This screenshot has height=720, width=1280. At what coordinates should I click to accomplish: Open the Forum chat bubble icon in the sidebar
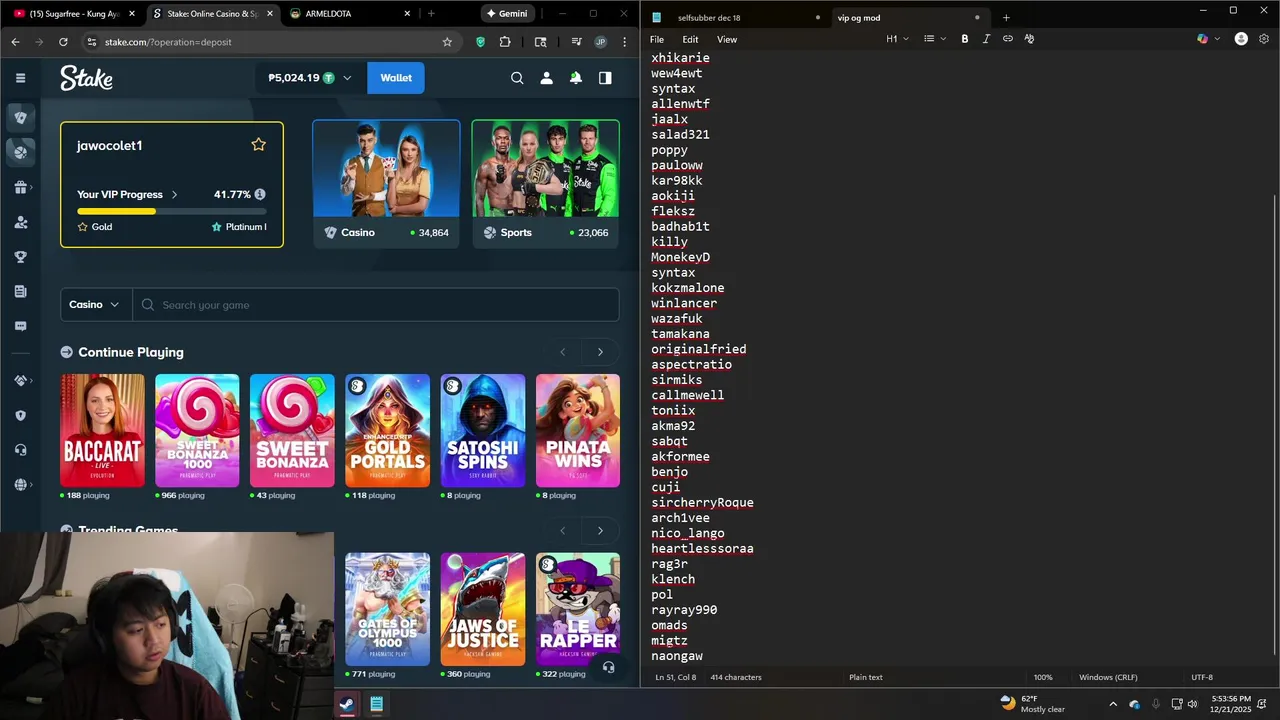click(x=20, y=326)
